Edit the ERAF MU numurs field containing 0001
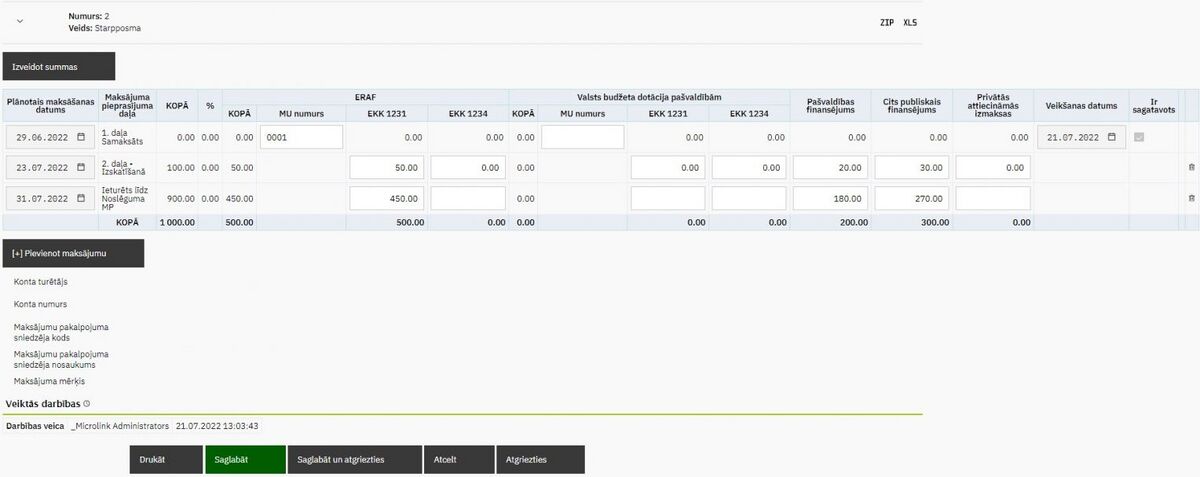The width and height of the screenshot is (1200, 477). (301, 137)
